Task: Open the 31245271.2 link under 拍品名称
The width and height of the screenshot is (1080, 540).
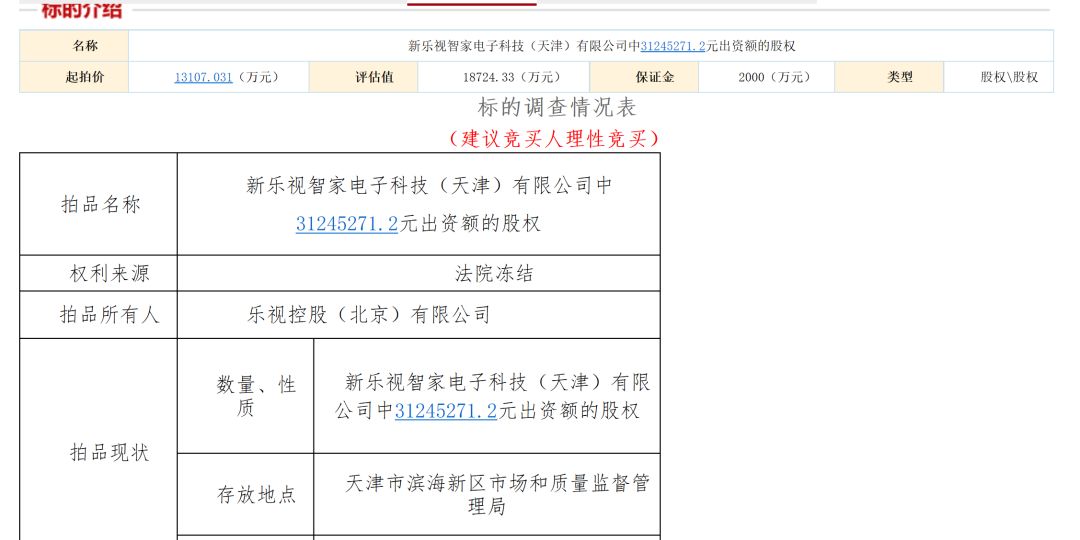Action: (x=347, y=224)
